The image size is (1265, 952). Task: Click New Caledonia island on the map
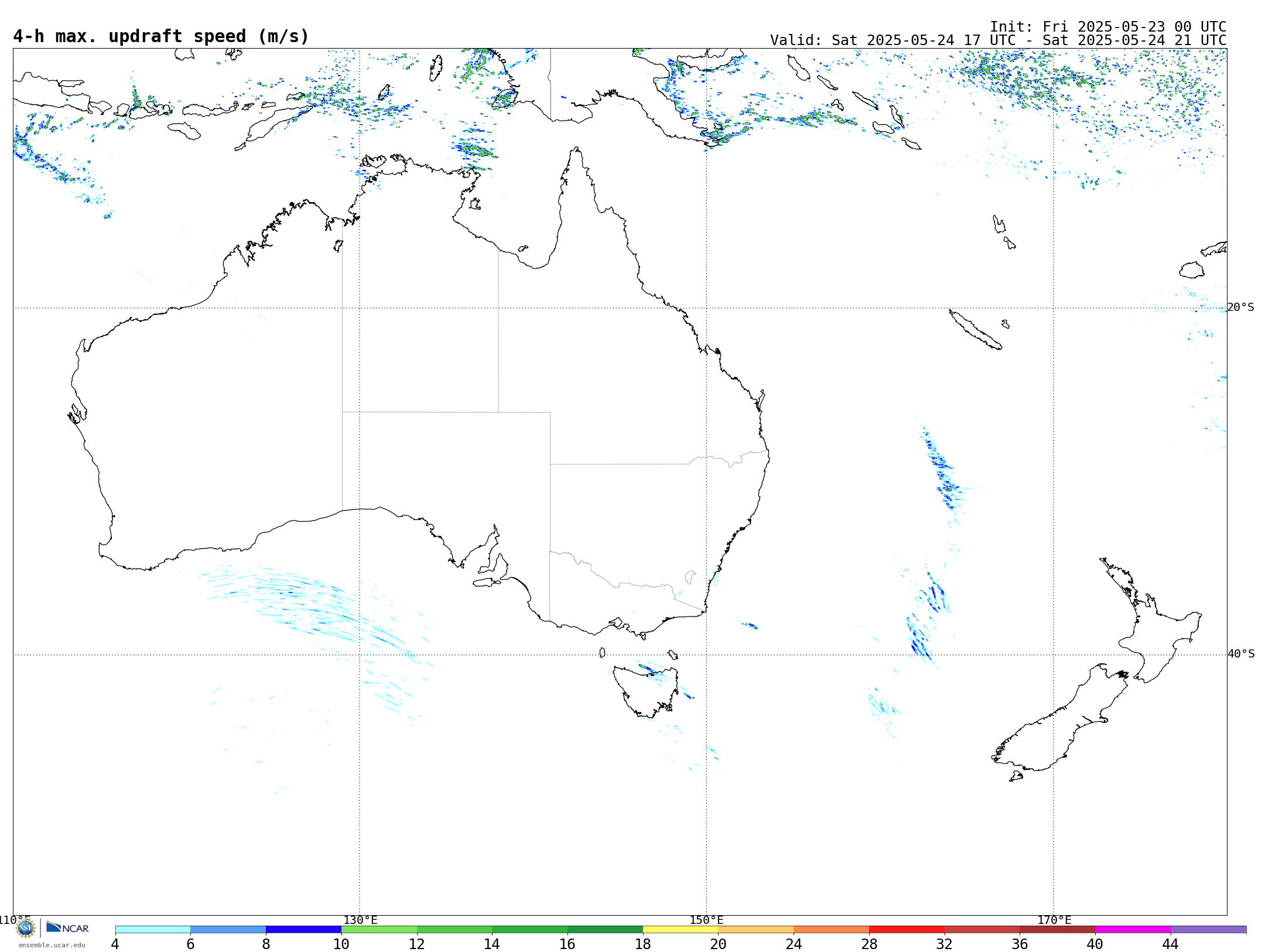(975, 330)
